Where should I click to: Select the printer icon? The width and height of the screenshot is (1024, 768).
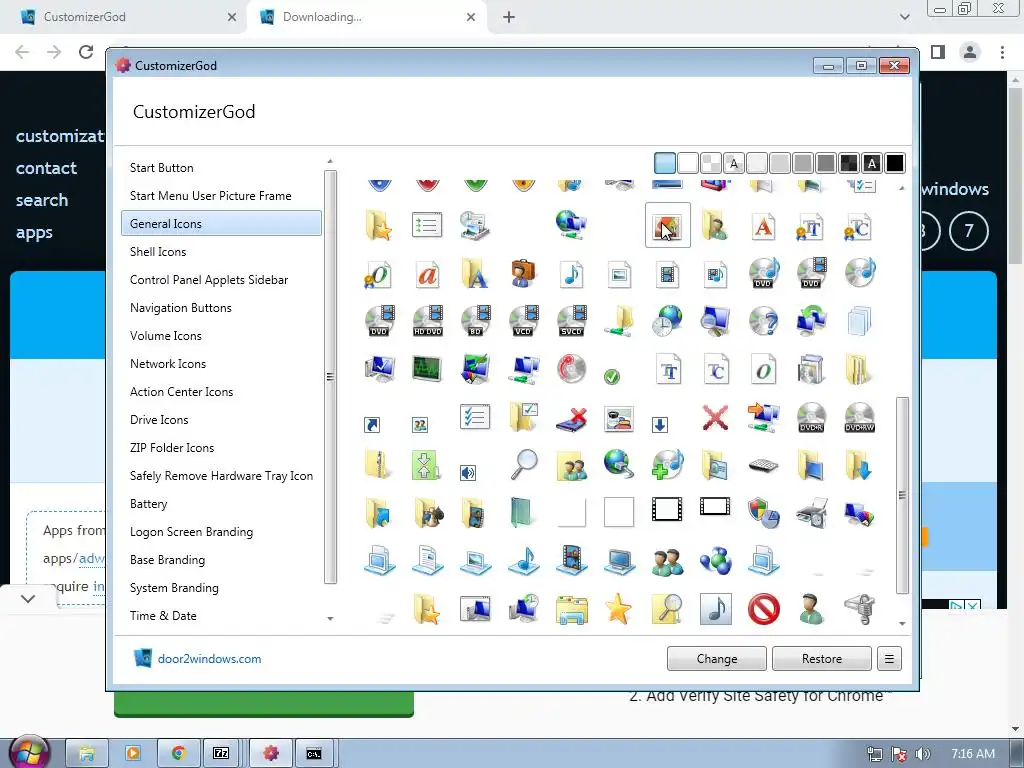(811, 513)
